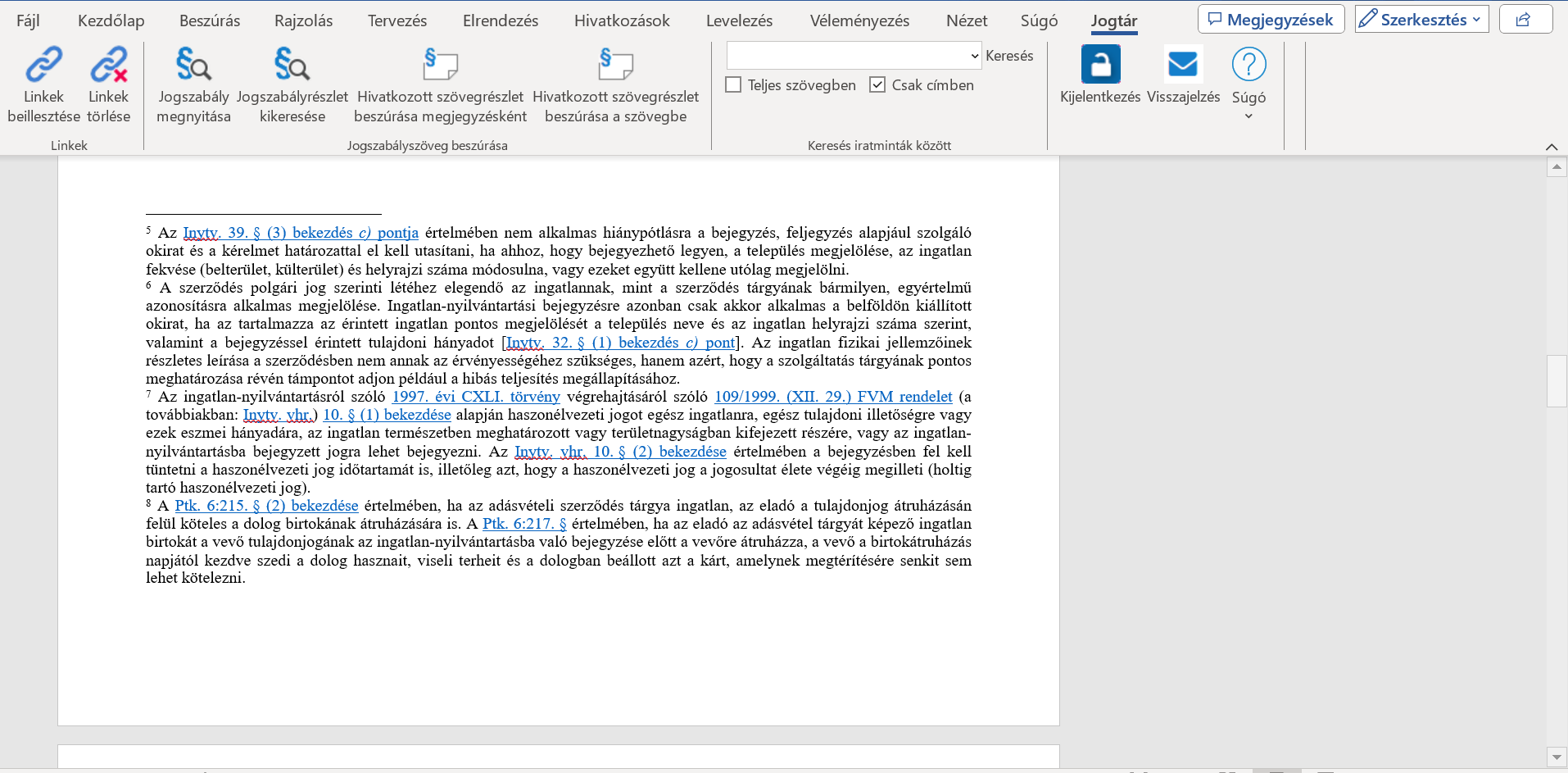Click the Linkek beillesztése icon
This screenshot has width=1568, height=773.
coord(43,66)
